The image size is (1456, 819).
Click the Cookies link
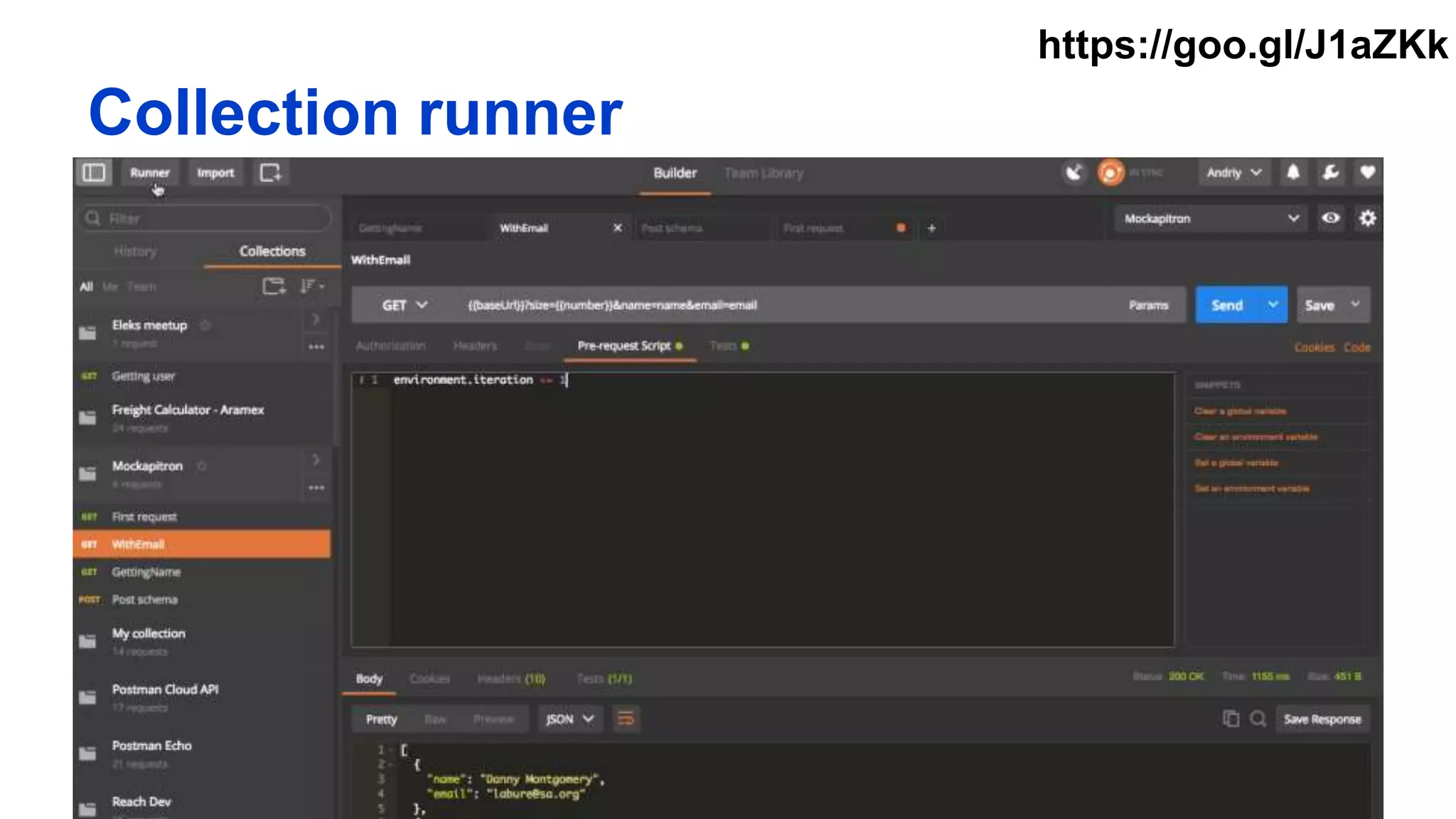(x=1314, y=348)
